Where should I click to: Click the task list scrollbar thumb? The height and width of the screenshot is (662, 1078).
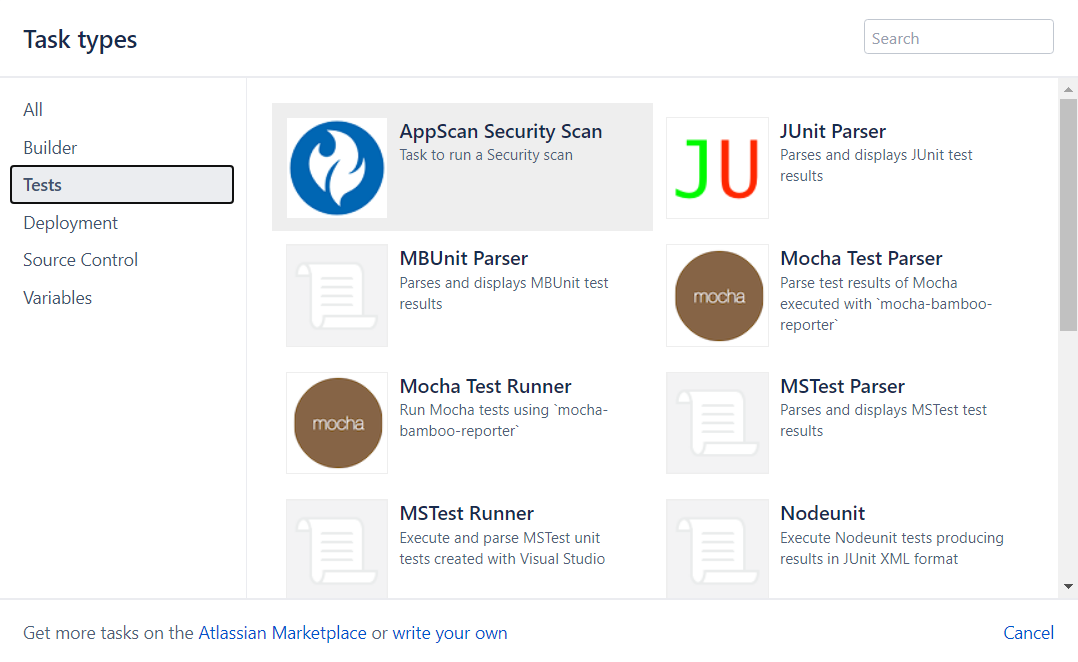click(1068, 215)
